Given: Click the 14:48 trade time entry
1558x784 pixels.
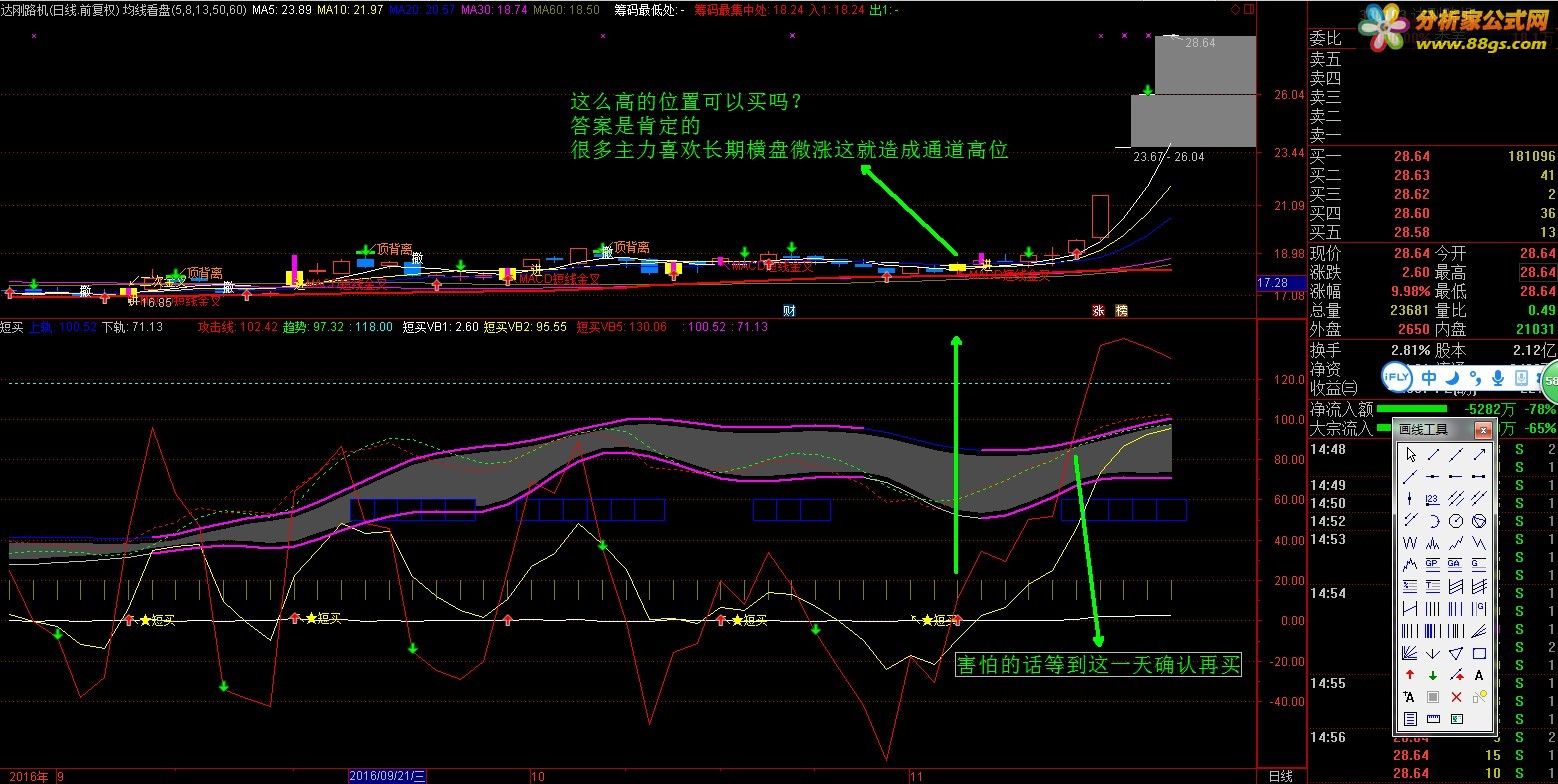Looking at the screenshot, I should 1328,449.
